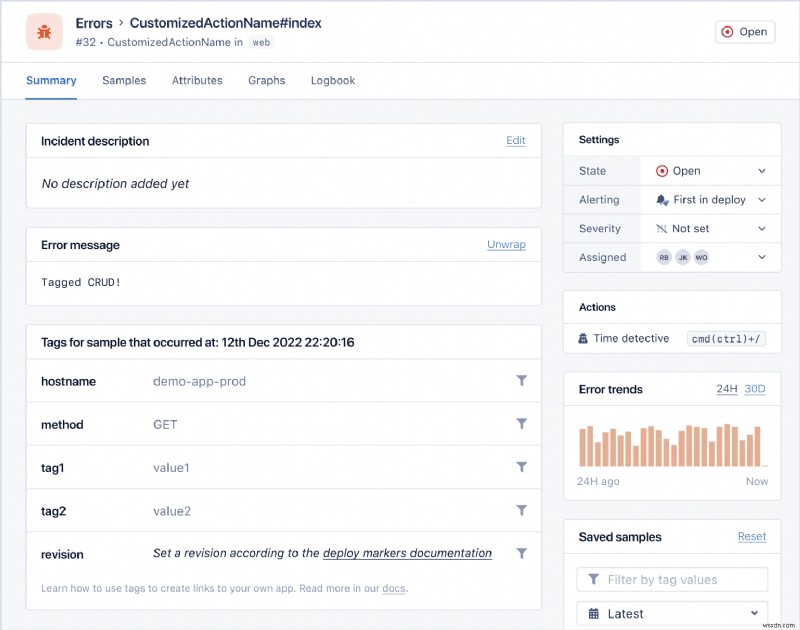Click the JK assignee avatar
Image resolution: width=800 pixels, height=630 pixels.
pyautogui.click(x=683, y=258)
